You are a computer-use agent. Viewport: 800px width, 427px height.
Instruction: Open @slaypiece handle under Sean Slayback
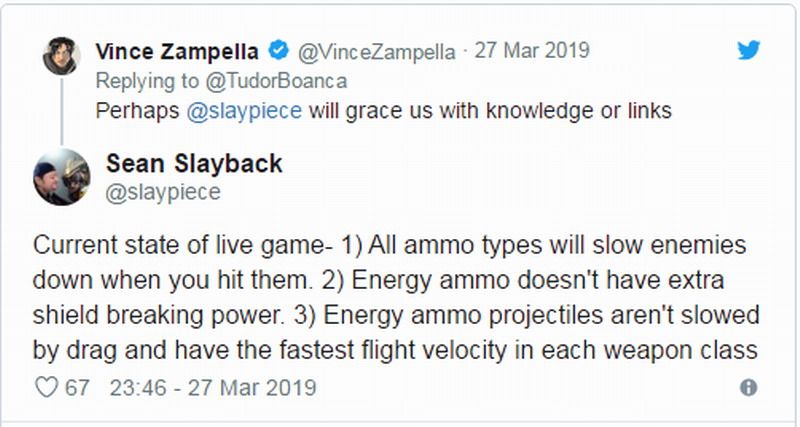tap(162, 191)
